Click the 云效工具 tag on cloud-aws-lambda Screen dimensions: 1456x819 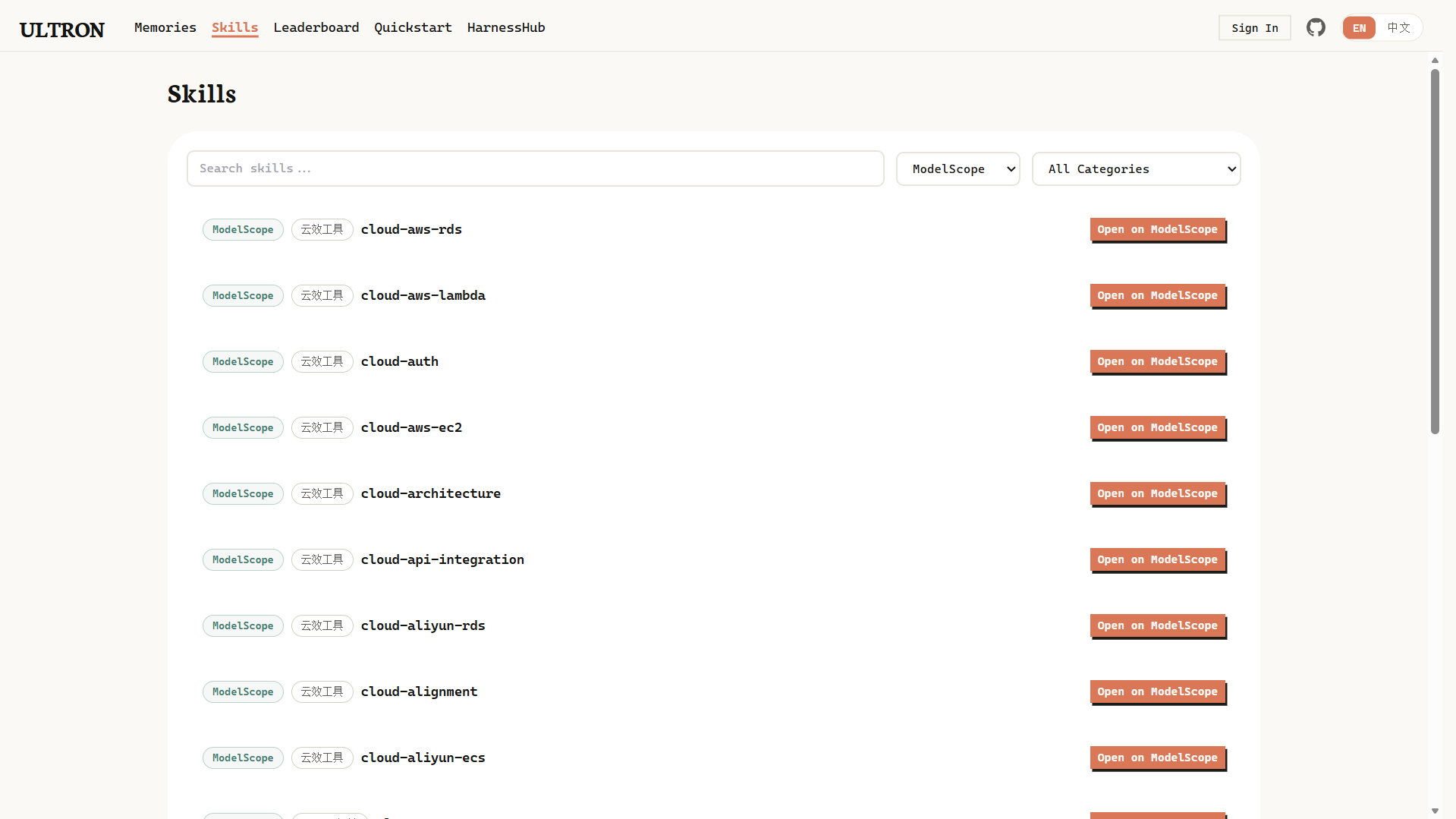pos(322,295)
